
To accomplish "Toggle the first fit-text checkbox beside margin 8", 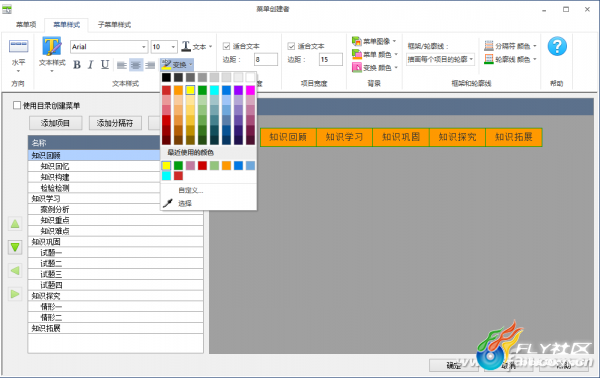I will click(x=227, y=46).
